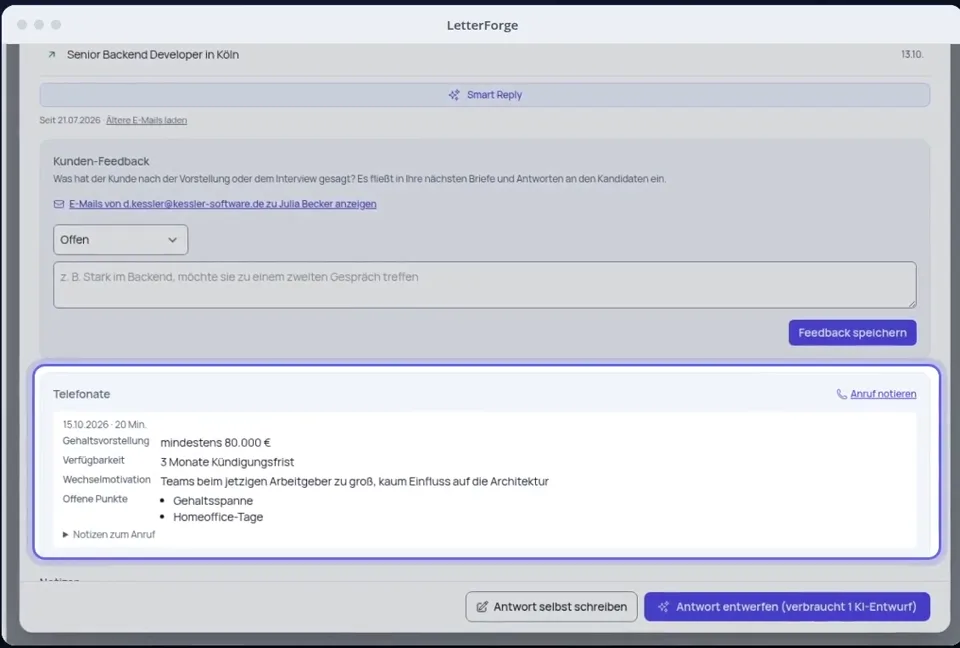Open the Offen status dropdown
960x648 pixels.
(121, 239)
